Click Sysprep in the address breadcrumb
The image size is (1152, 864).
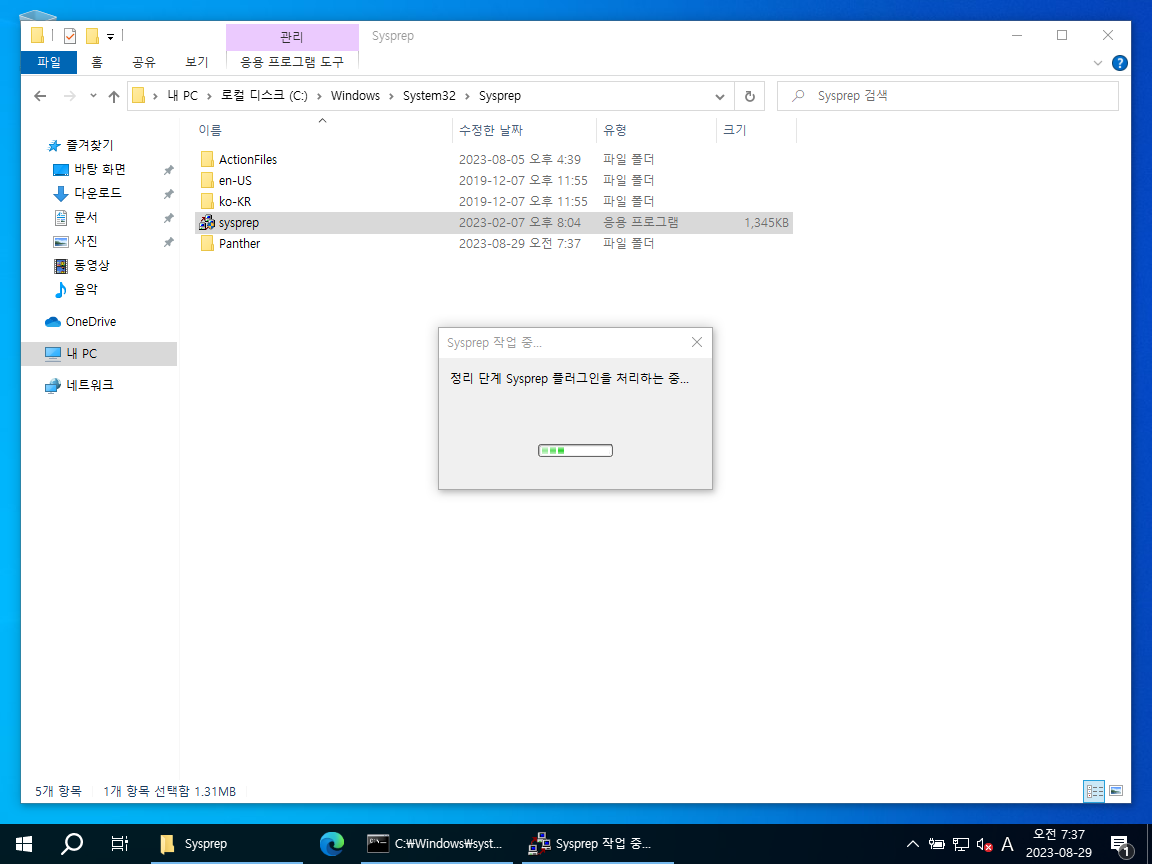[x=500, y=96]
